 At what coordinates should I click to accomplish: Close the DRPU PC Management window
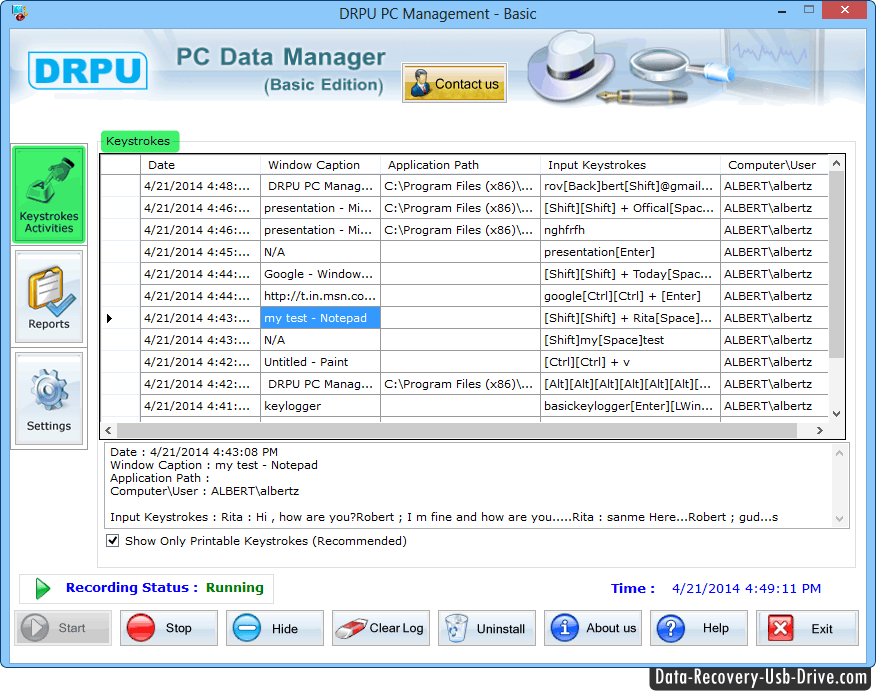point(845,9)
